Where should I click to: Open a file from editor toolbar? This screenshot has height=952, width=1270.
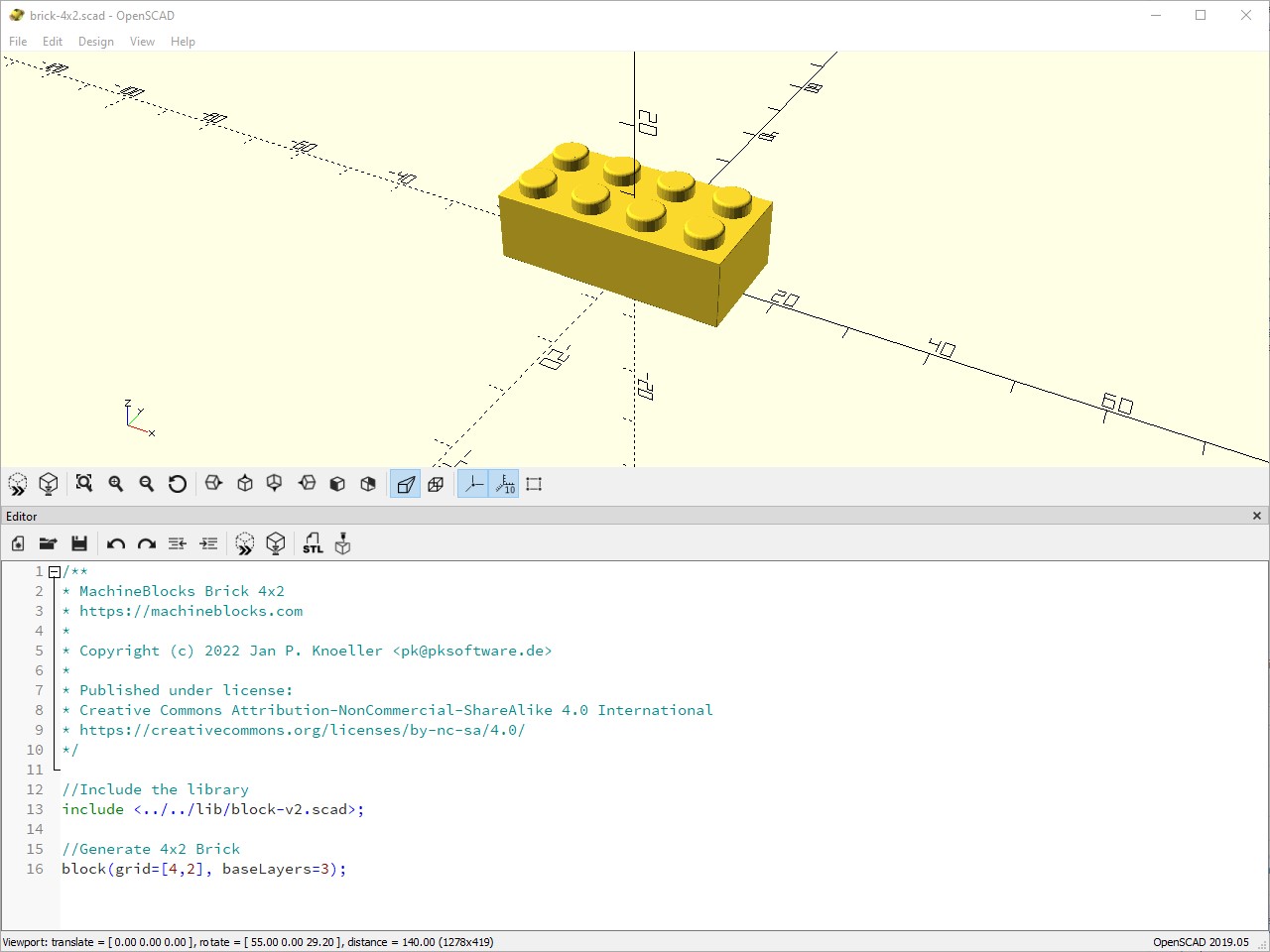[x=48, y=543]
